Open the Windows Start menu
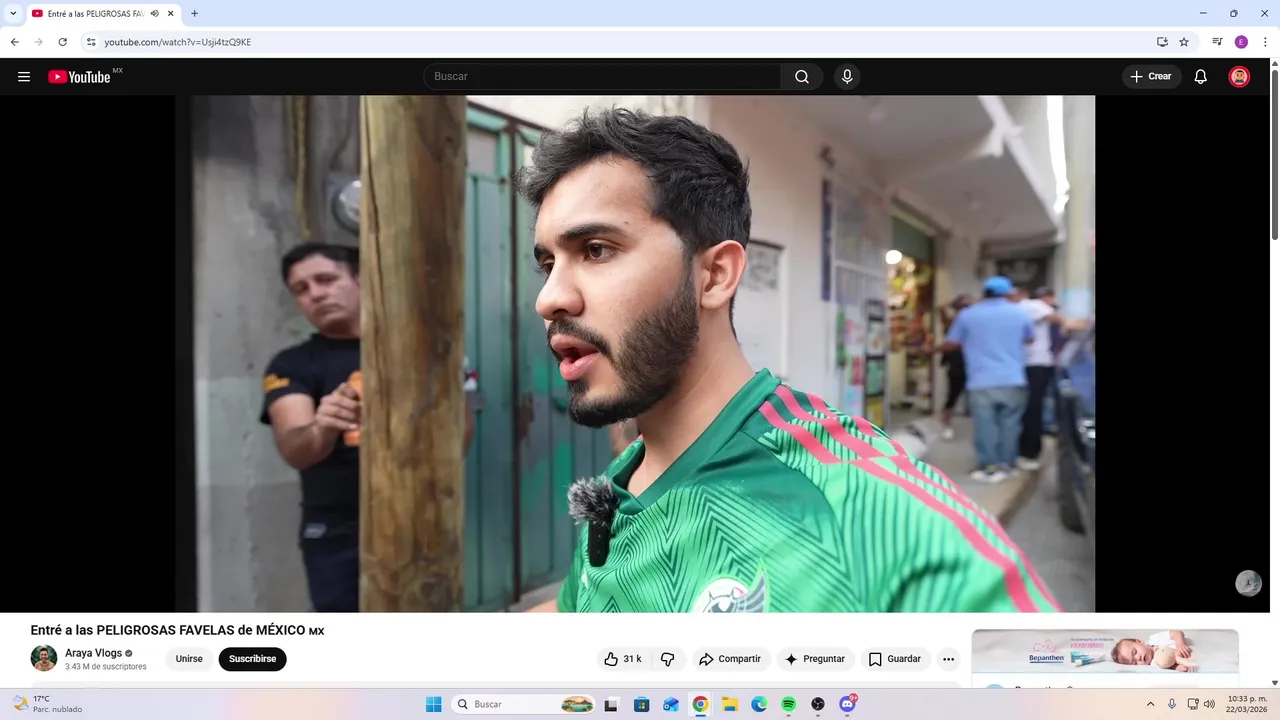Image resolution: width=1280 pixels, height=720 pixels. coord(433,704)
